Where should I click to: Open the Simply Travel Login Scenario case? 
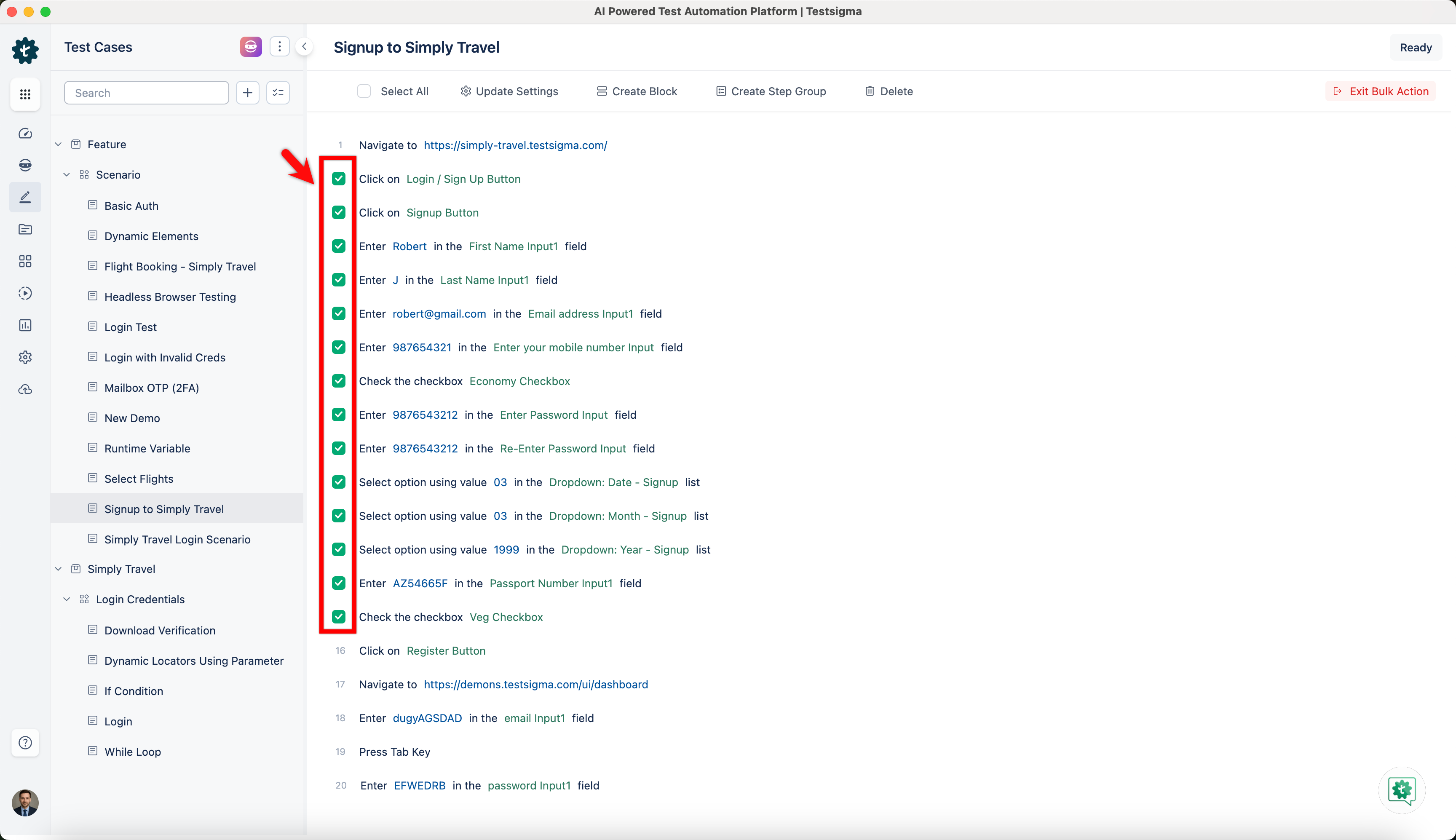(x=177, y=539)
